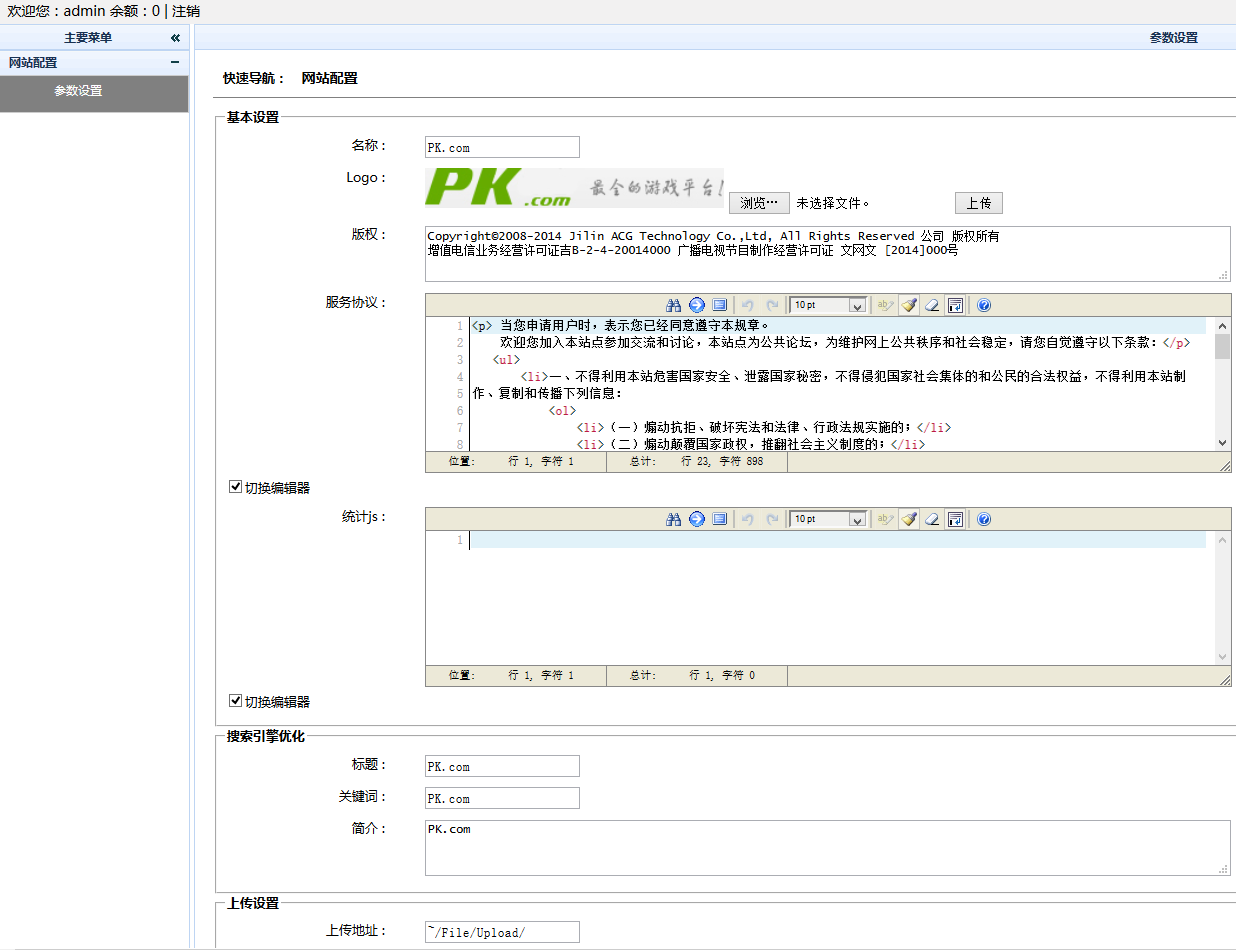Image resolution: width=1236 pixels, height=950 pixels.
Task: Click the 服务协议 editor scrollbar thumb
Action: pyautogui.click(x=1222, y=346)
